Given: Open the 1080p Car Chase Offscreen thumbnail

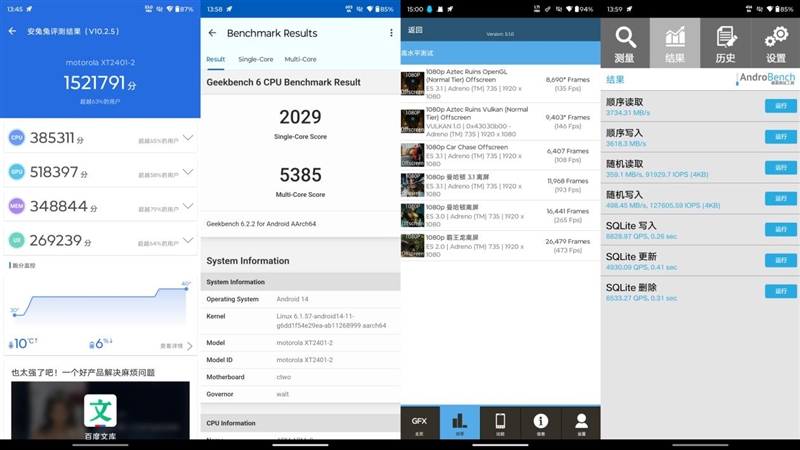Looking at the screenshot, I should (412, 155).
